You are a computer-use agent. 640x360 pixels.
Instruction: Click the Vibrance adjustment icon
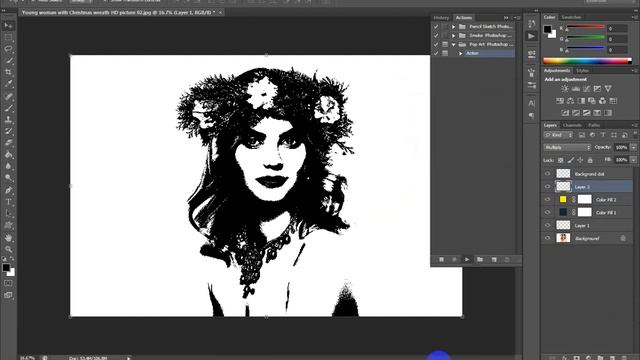pyautogui.click(x=608, y=89)
